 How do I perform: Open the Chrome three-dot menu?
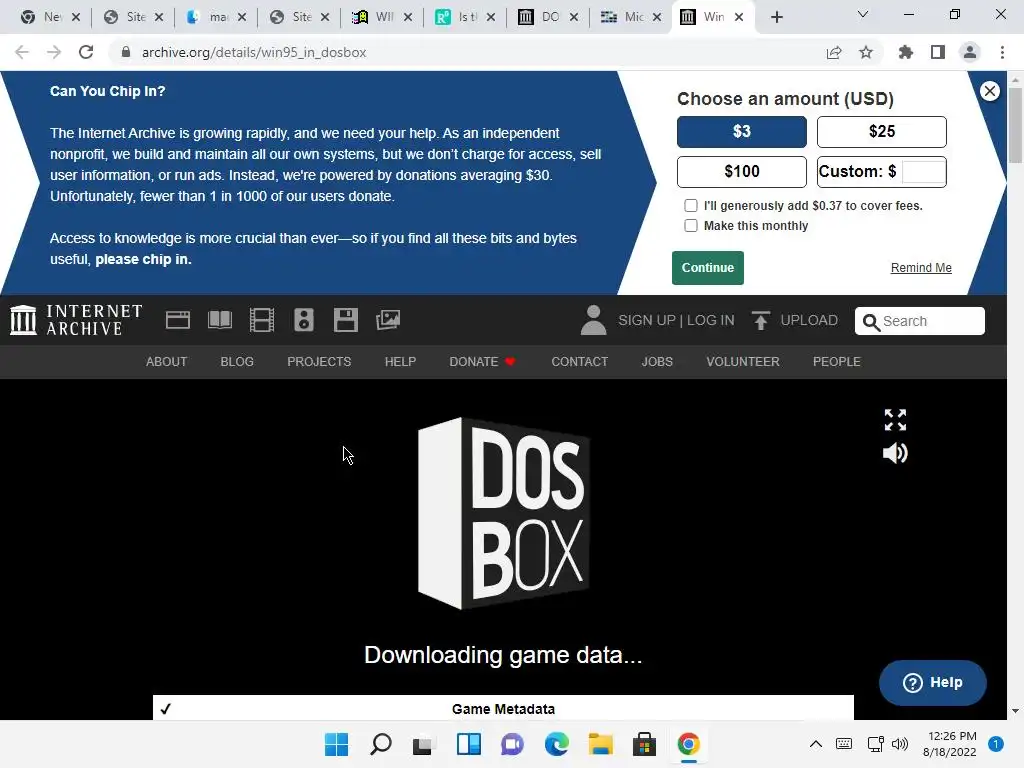pos(1002,52)
